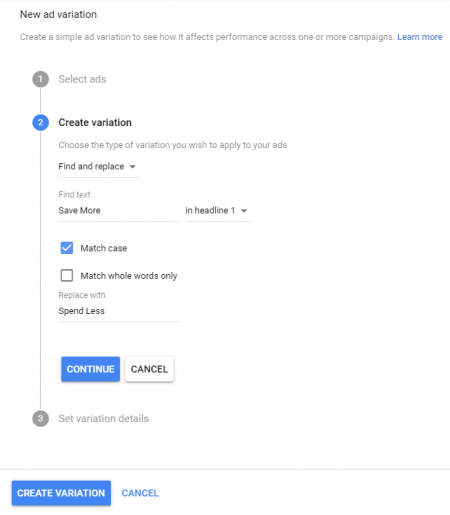This screenshot has height=515, width=450.
Task: Select the Create variation step heading
Action: (x=95, y=122)
